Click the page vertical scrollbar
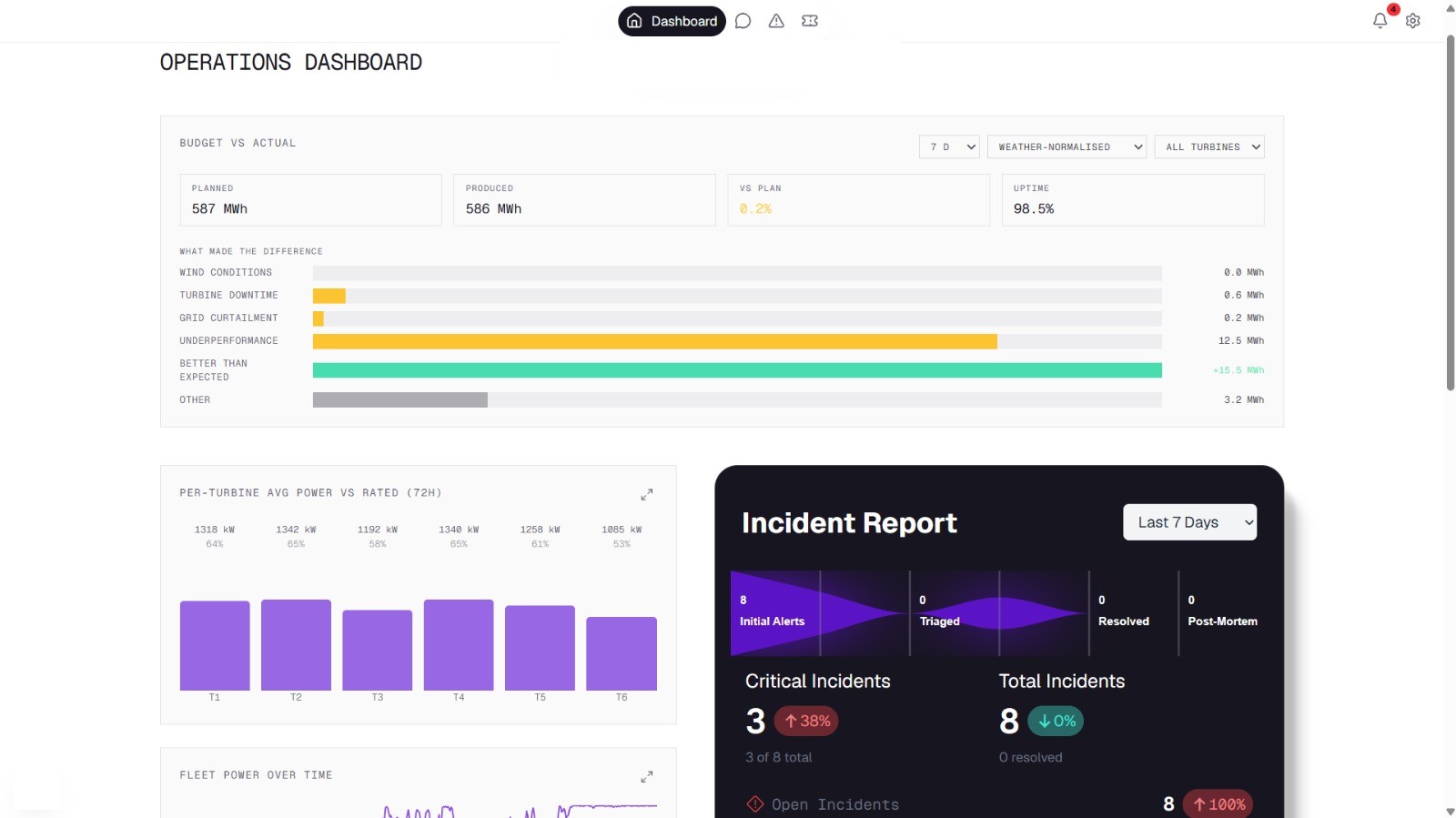Viewport: 1456px width, 818px height. (1451, 214)
